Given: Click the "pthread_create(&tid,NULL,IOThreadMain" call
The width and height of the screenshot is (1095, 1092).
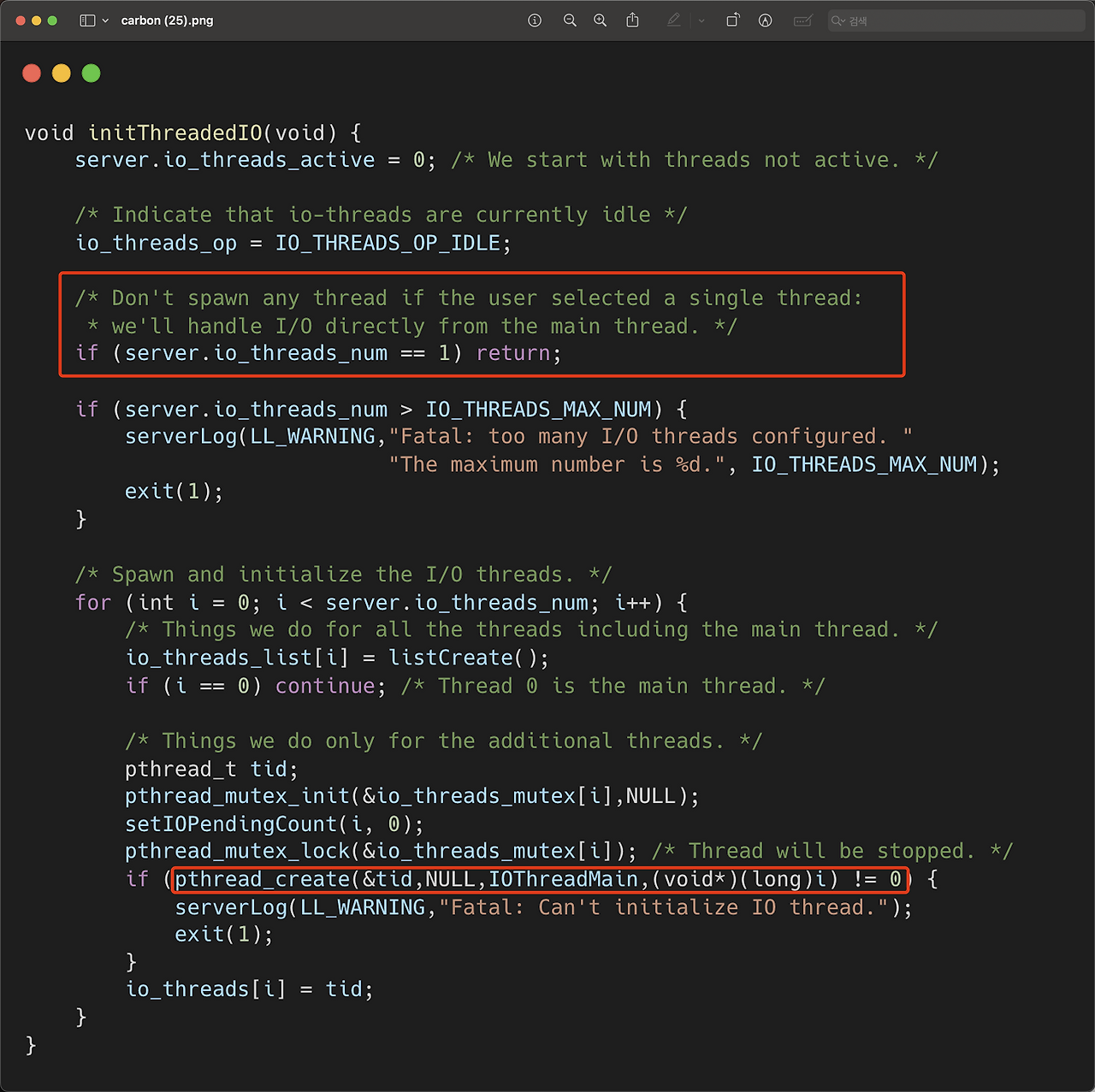Looking at the screenshot, I should coord(539,880).
